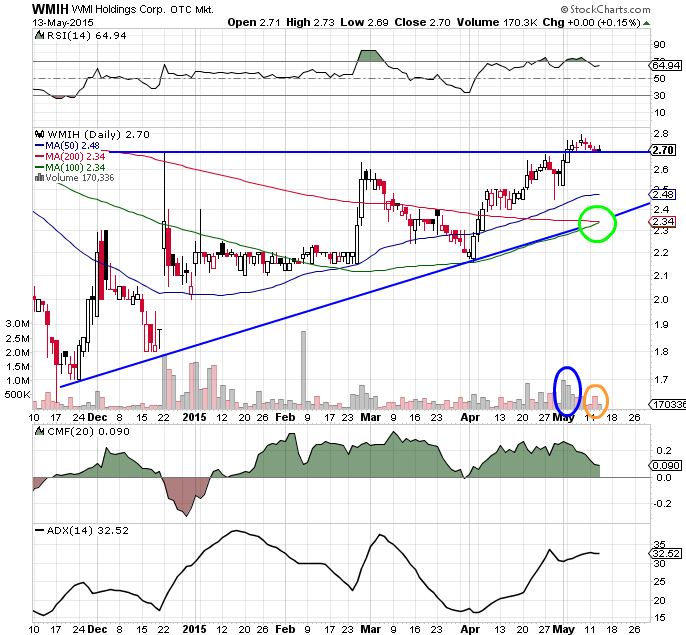
Task: Click the candlestick icon before WMIH (Daily)
Action: tap(40, 134)
